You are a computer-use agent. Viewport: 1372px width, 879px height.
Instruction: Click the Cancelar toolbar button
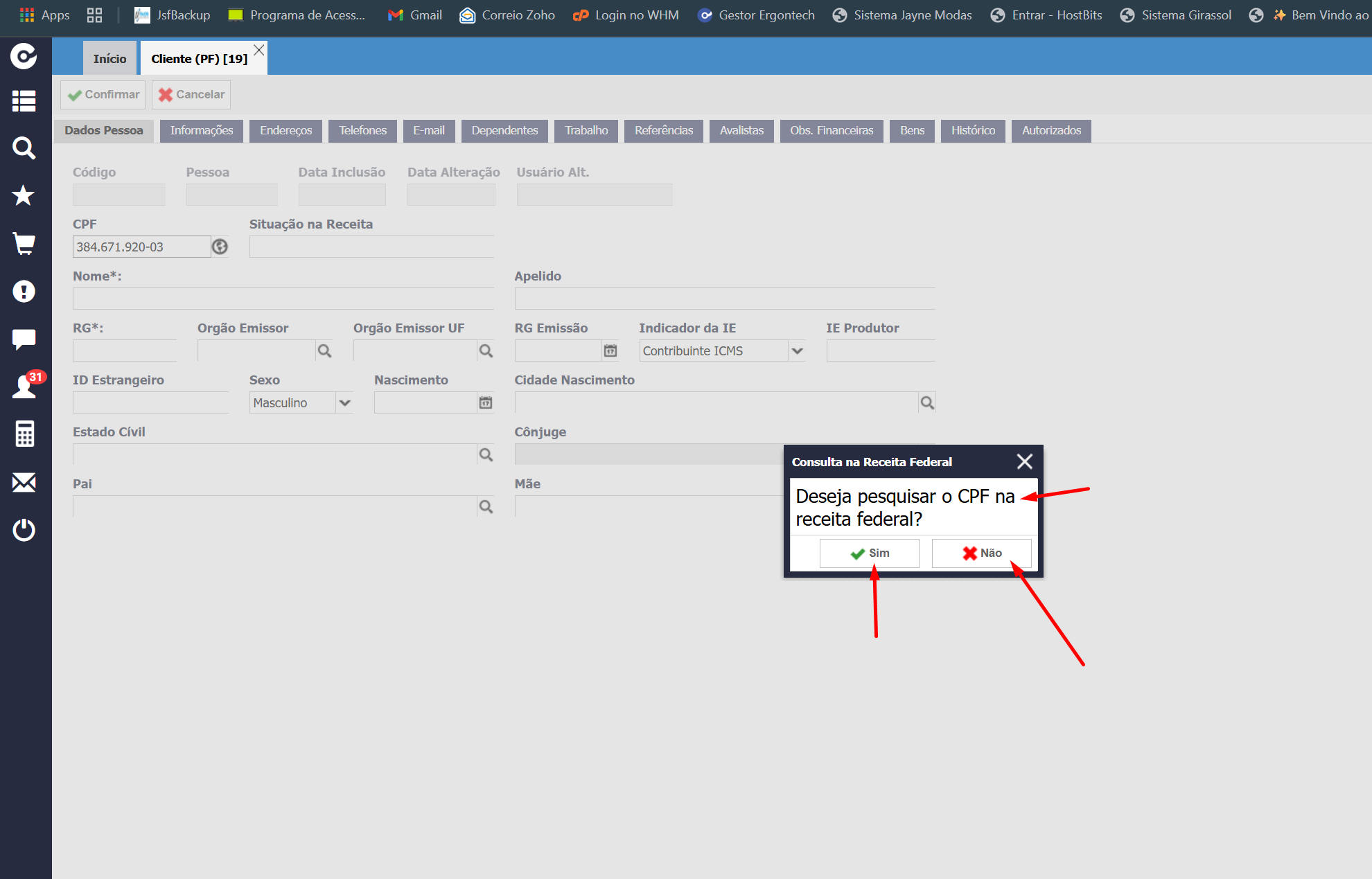pyautogui.click(x=192, y=95)
